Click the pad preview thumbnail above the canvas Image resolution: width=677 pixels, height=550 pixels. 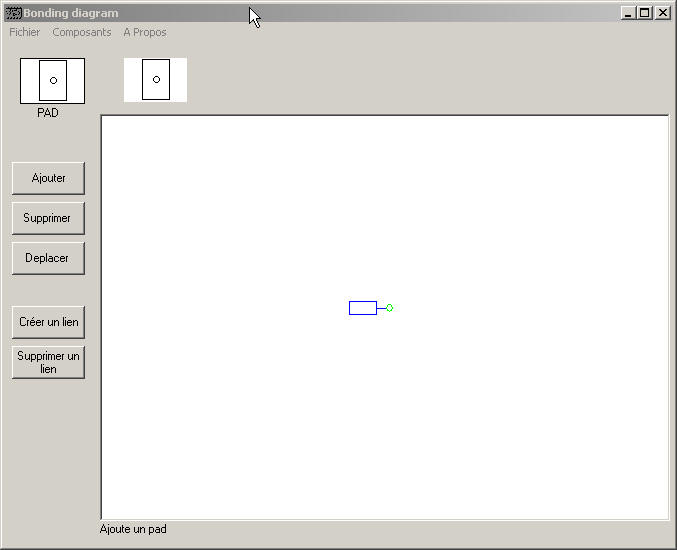tap(155, 79)
